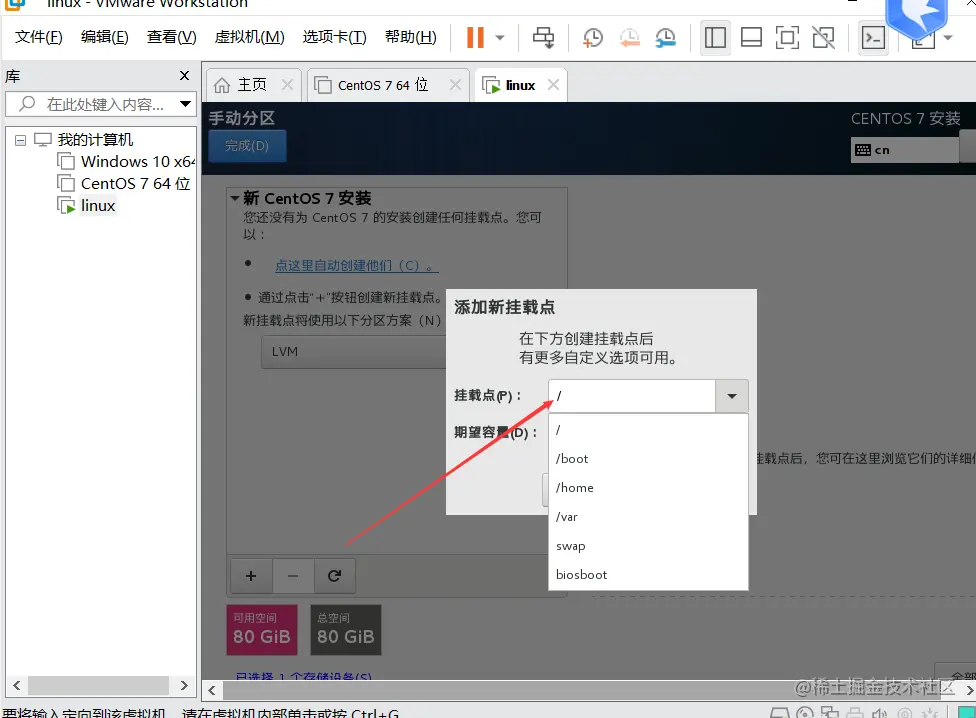Click the 挂载点 input field
Viewport: 976px width, 718px height.
(632, 396)
